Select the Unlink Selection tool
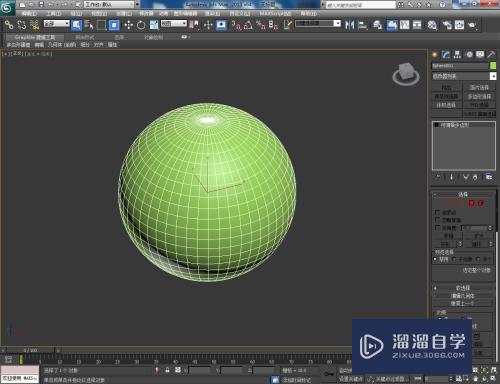 [x=22, y=25]
